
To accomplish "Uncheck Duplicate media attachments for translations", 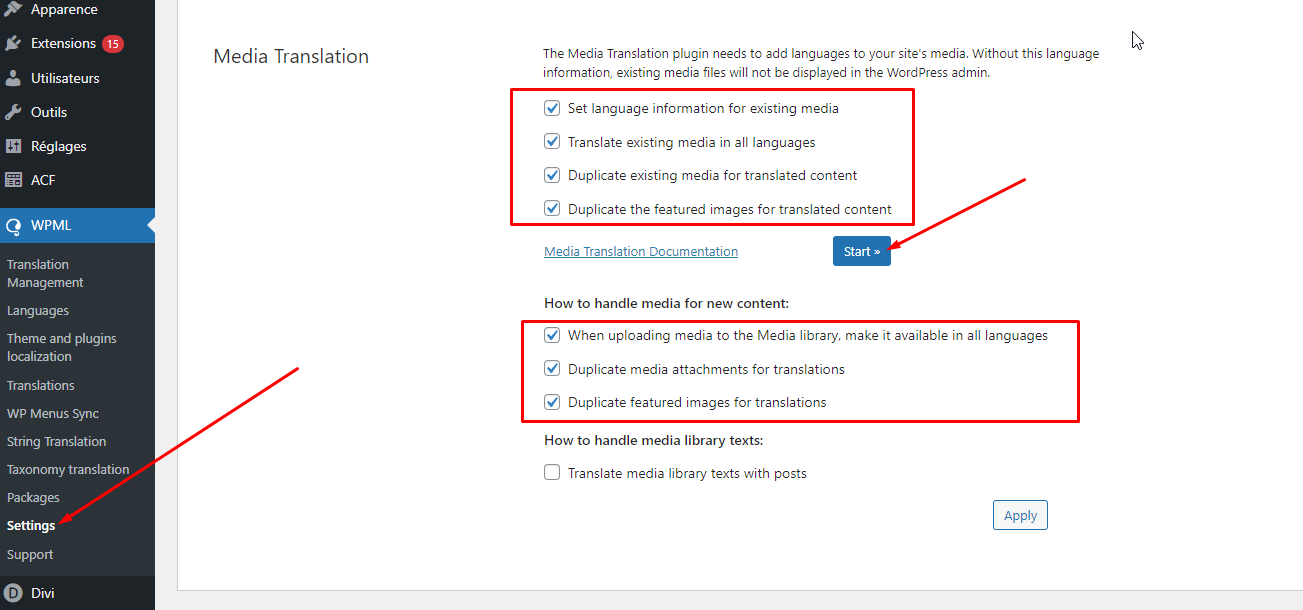I will [552, 369].
